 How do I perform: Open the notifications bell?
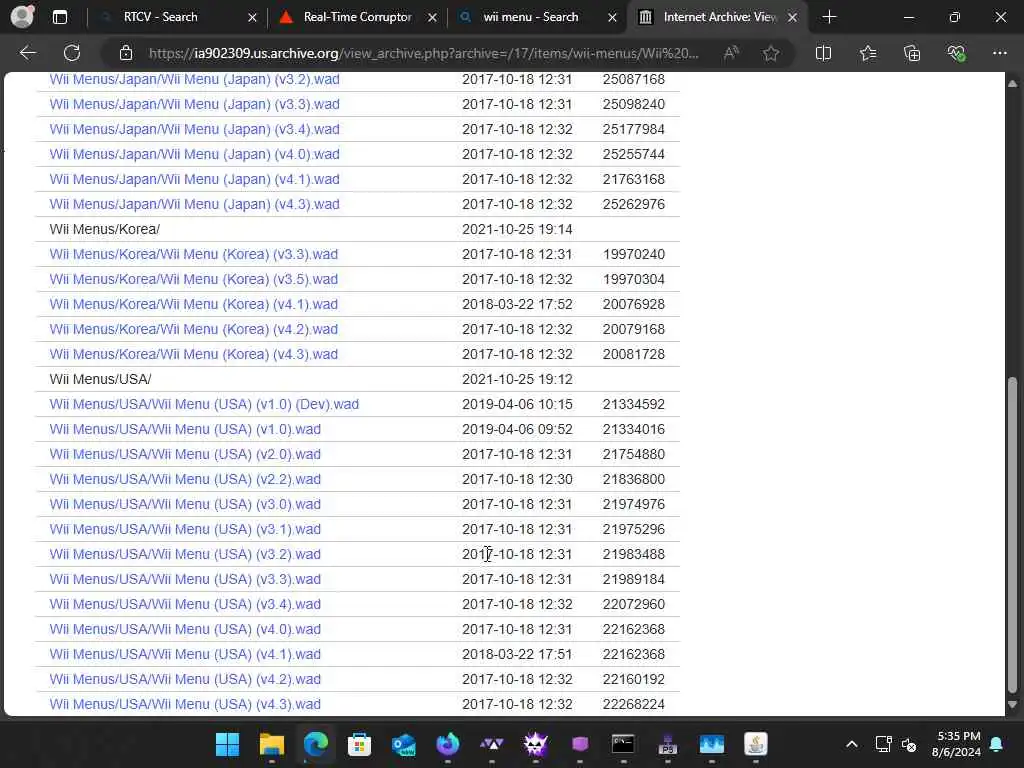click(997, 744)
